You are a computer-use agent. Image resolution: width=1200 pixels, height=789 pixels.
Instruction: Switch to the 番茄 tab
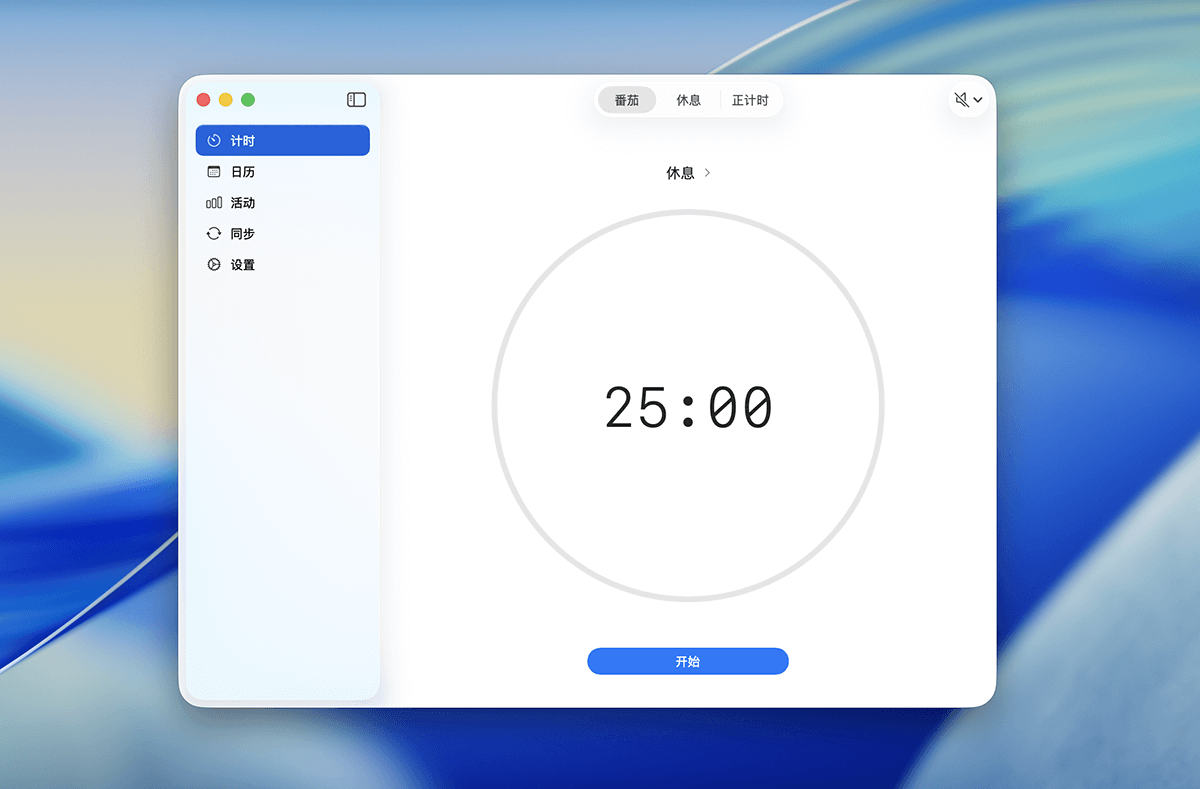[627, 100]
